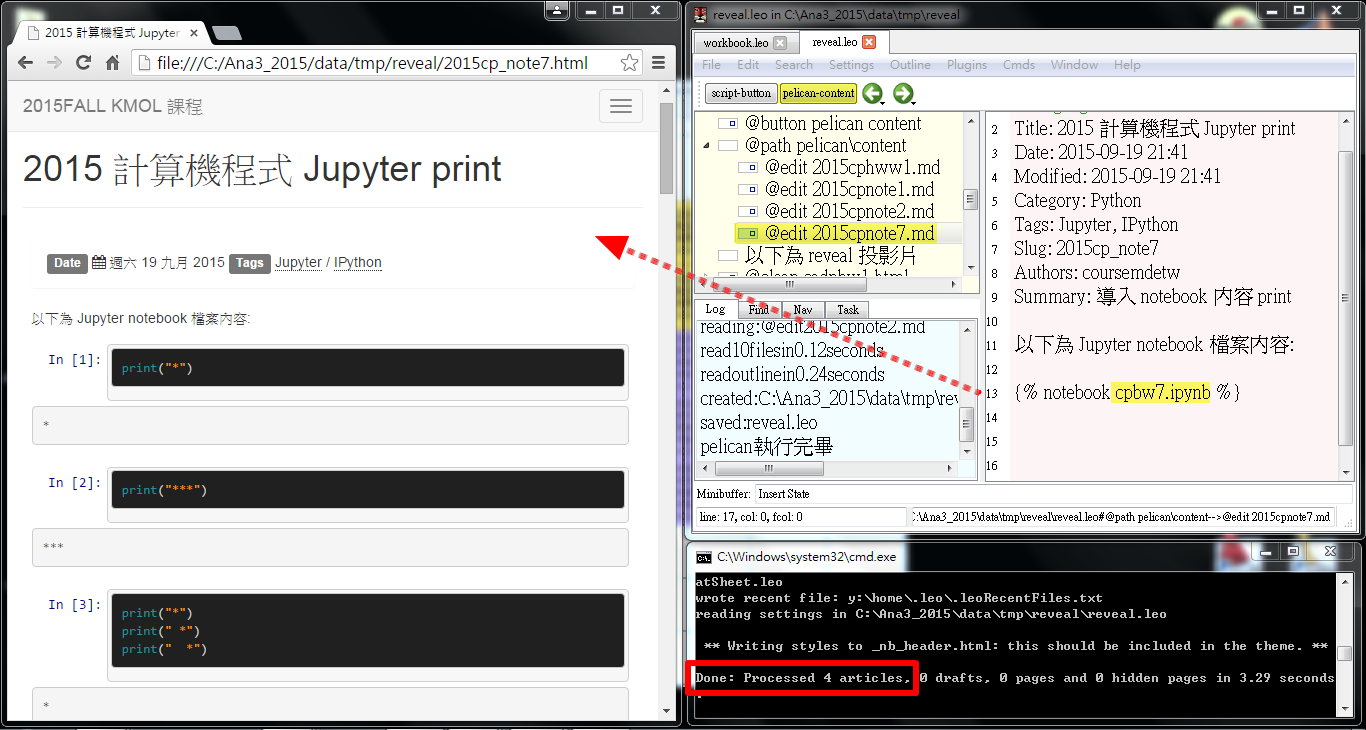Screen dimensions: 1366x730
Task: Click 'pelican執行完畢' log line
Action: coord(766,446)
